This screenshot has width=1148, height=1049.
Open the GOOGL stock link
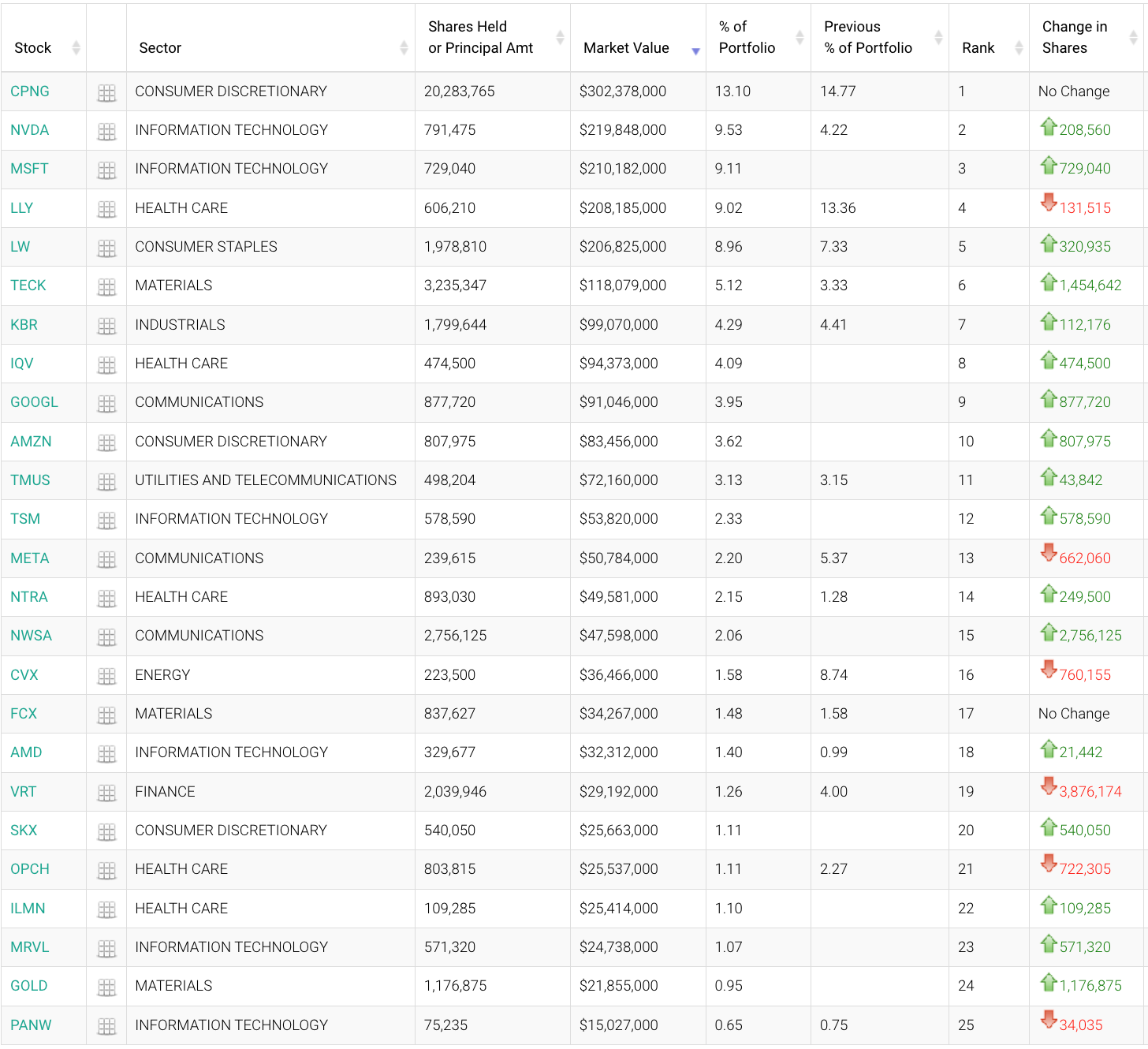(x=34, y=402)
